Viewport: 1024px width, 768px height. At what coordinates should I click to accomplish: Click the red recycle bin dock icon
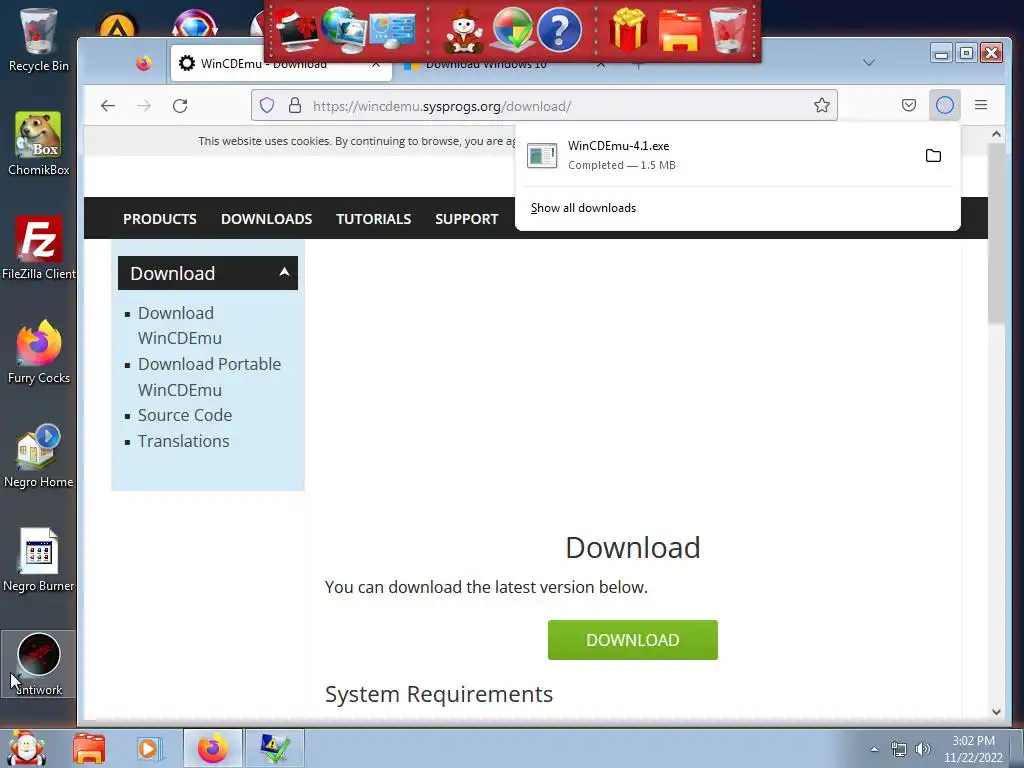pos(728,30)
